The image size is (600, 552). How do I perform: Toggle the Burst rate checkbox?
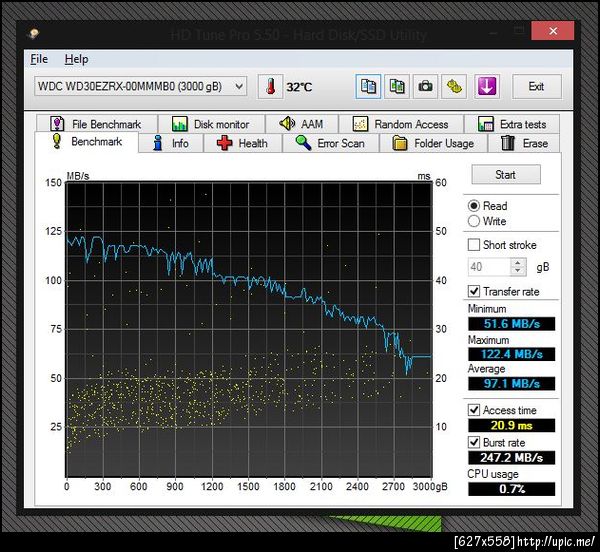coord(474,443)
